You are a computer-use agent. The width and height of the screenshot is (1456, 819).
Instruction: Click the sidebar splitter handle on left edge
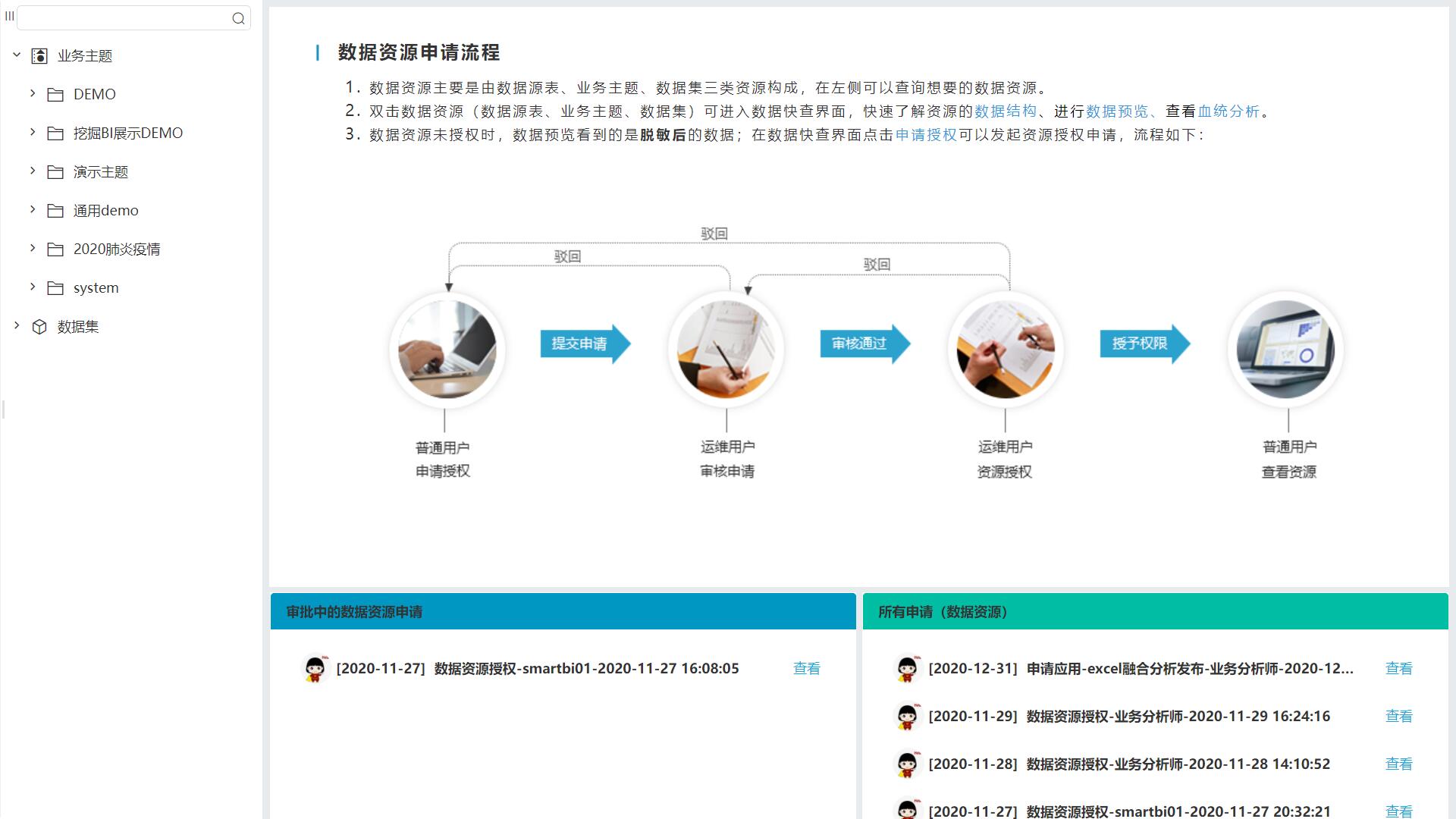(3, 409)
